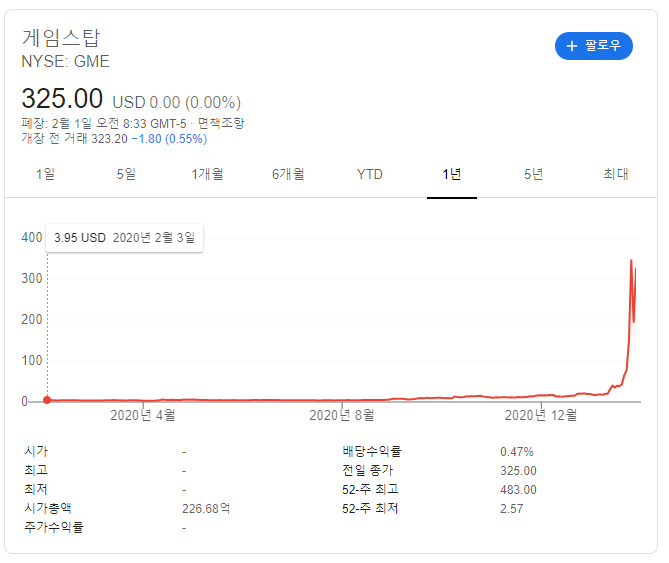Click the 3.95 USD chart tooltip
The height and width of the screenshot is (563, 669).
click(124, 238)
